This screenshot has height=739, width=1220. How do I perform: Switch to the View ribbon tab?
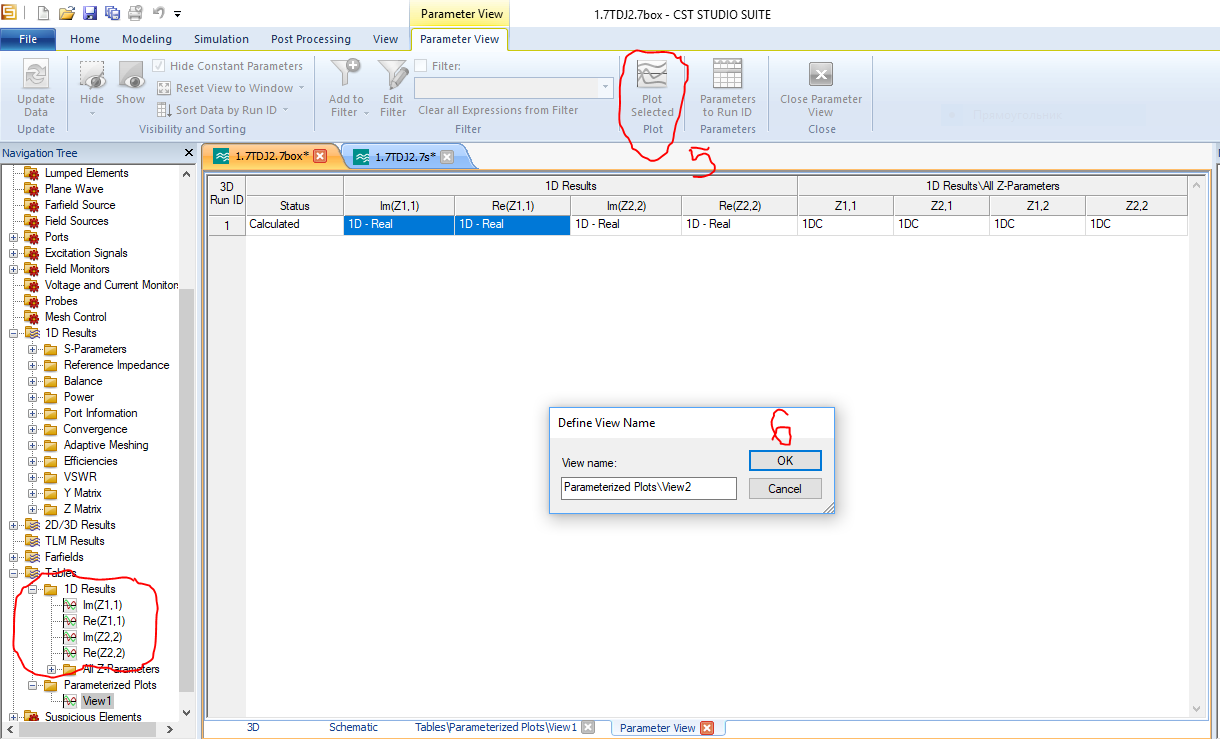tap(385, 39)
